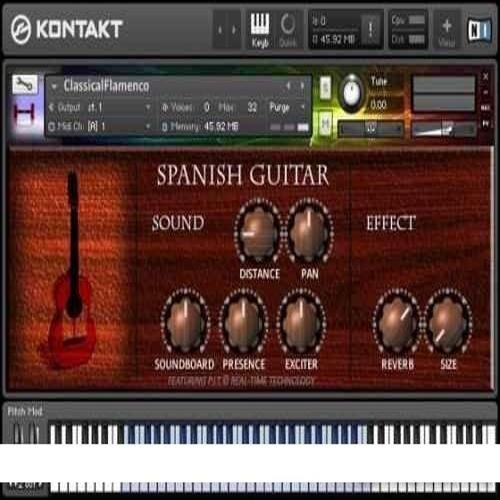This screenshot has height=500, width=500.
Task: Click the EXCITER knob
Action: (302, 322)
